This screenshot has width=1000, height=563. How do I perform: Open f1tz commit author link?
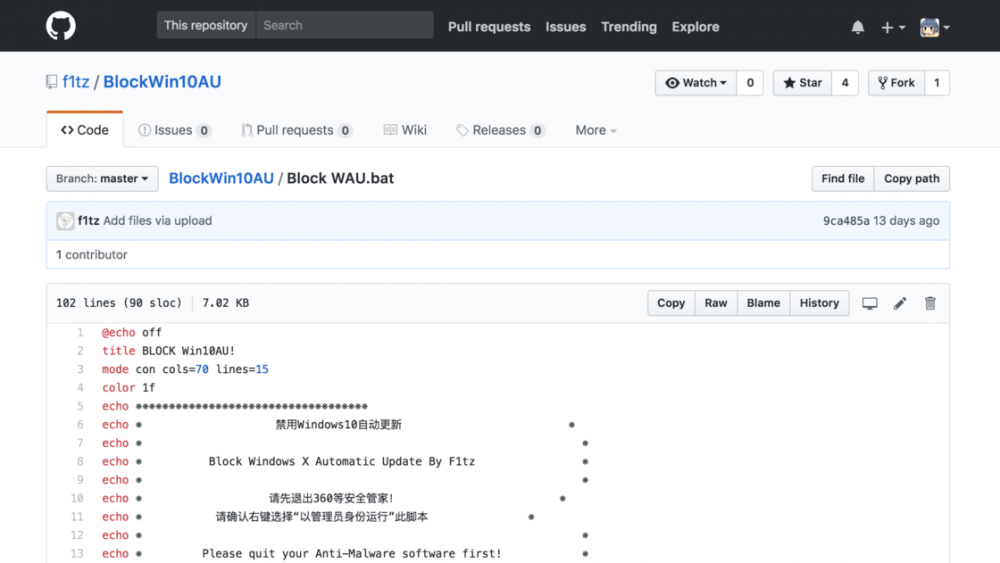tap(89, 221)
